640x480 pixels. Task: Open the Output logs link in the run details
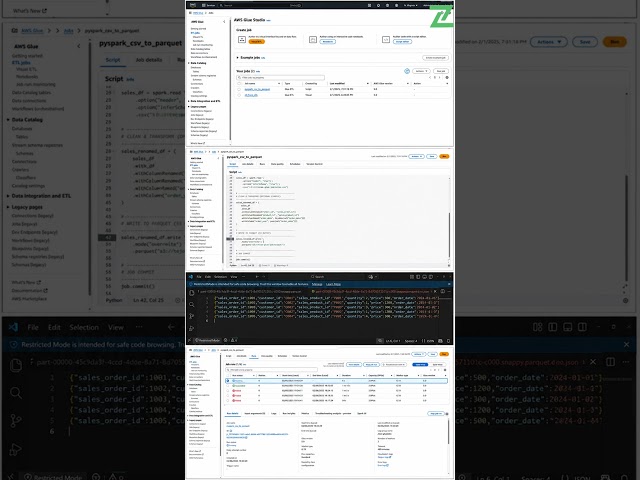[x=384, y=457]
